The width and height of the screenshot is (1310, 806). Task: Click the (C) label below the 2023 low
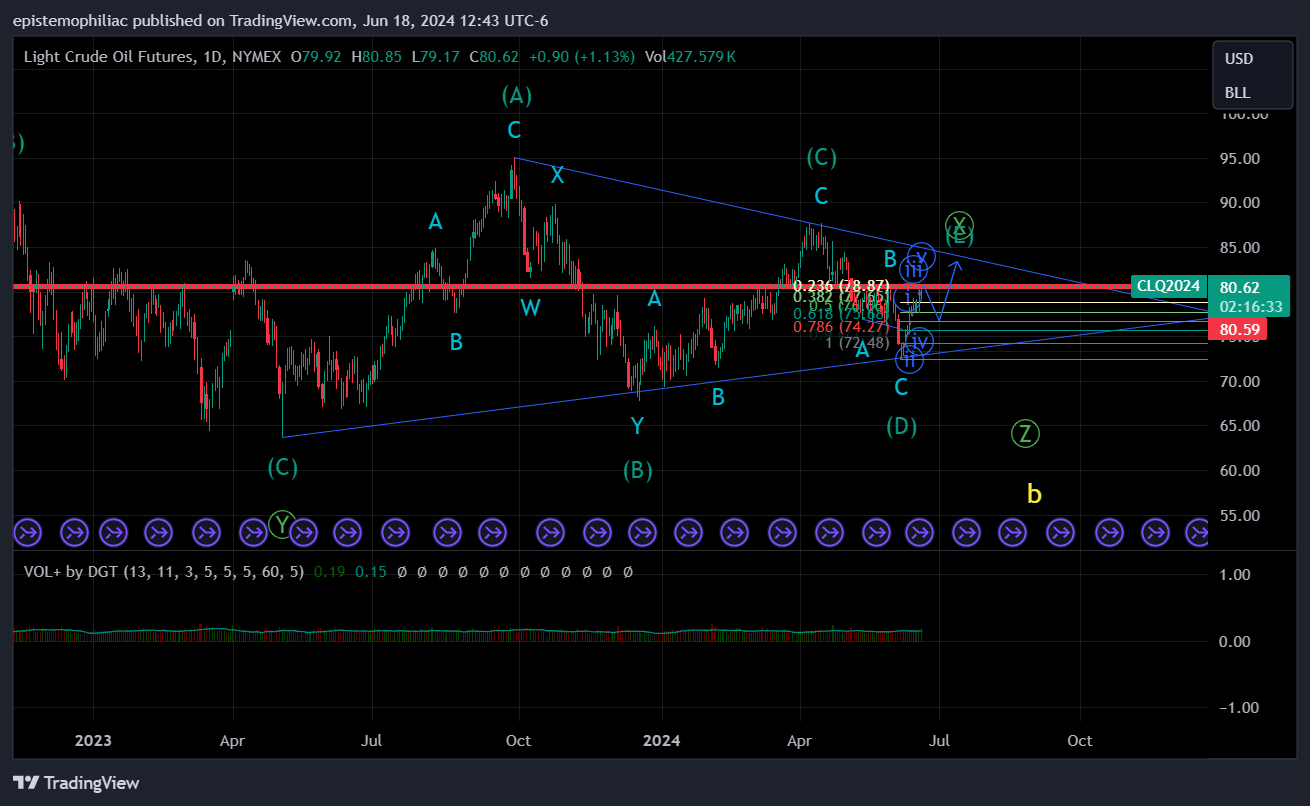pyautogui.click(x=283, y=466)
